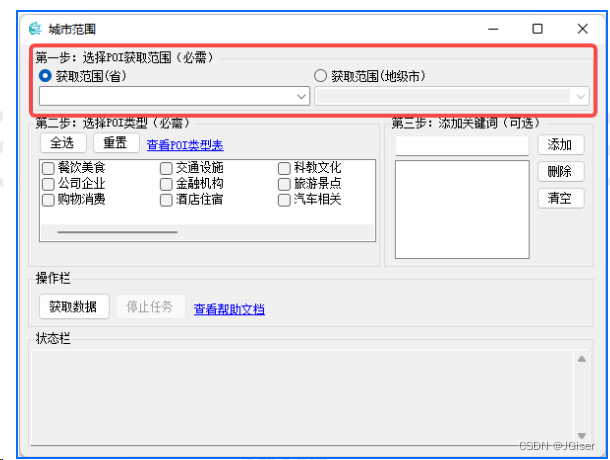This screenshot has height=460, width=610.
Task: Open the 查看POI类型表 link
Action: click(185, 145)
